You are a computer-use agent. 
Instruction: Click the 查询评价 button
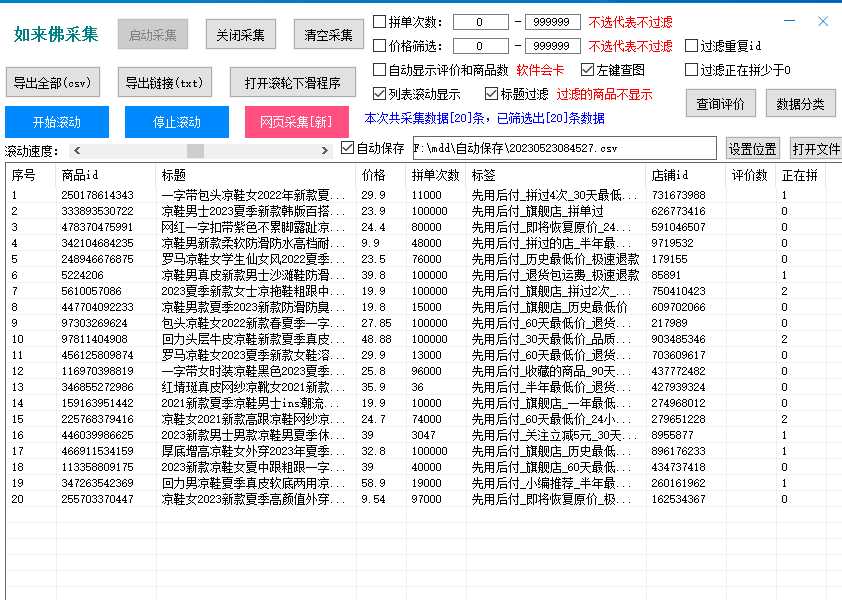tap(720, 103)
